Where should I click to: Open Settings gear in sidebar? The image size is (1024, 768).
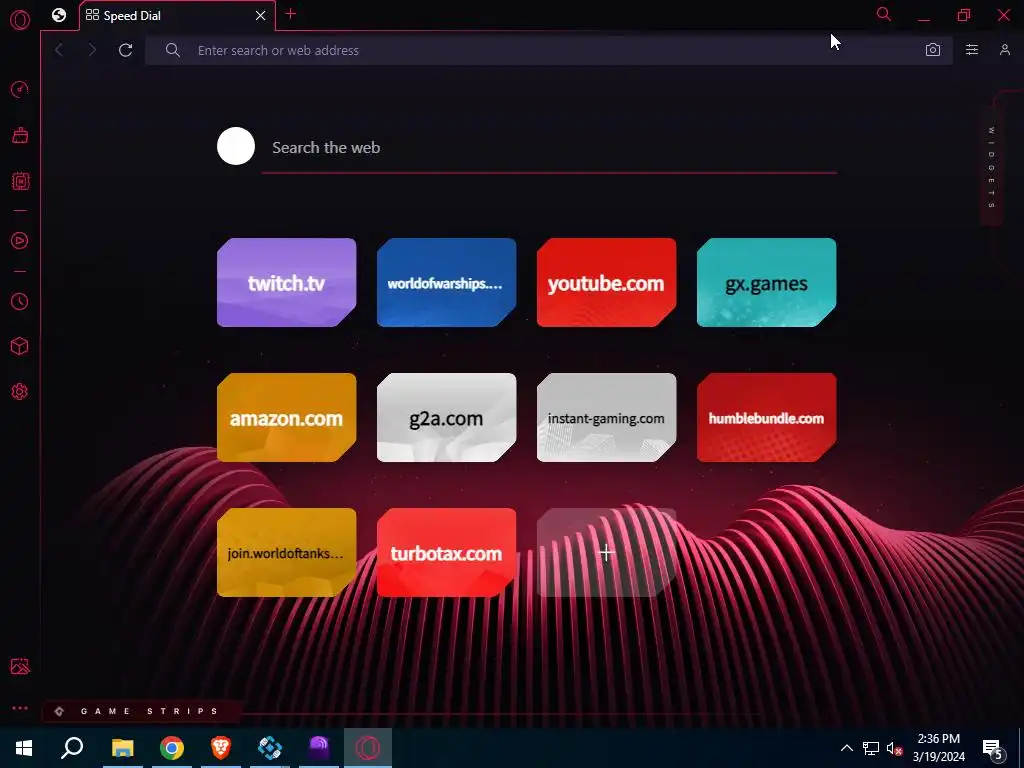pyautogui.click(x=20, y=391)
